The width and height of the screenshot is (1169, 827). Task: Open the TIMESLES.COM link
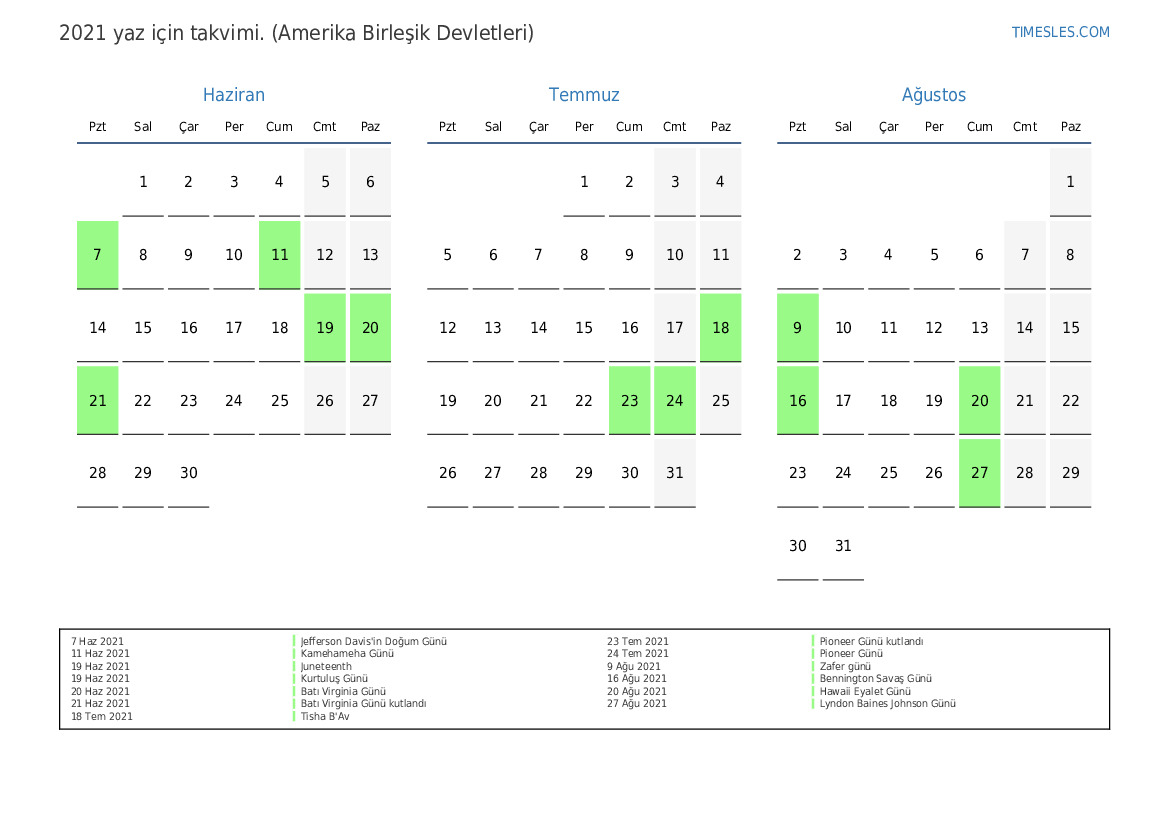pos(1060,32)
